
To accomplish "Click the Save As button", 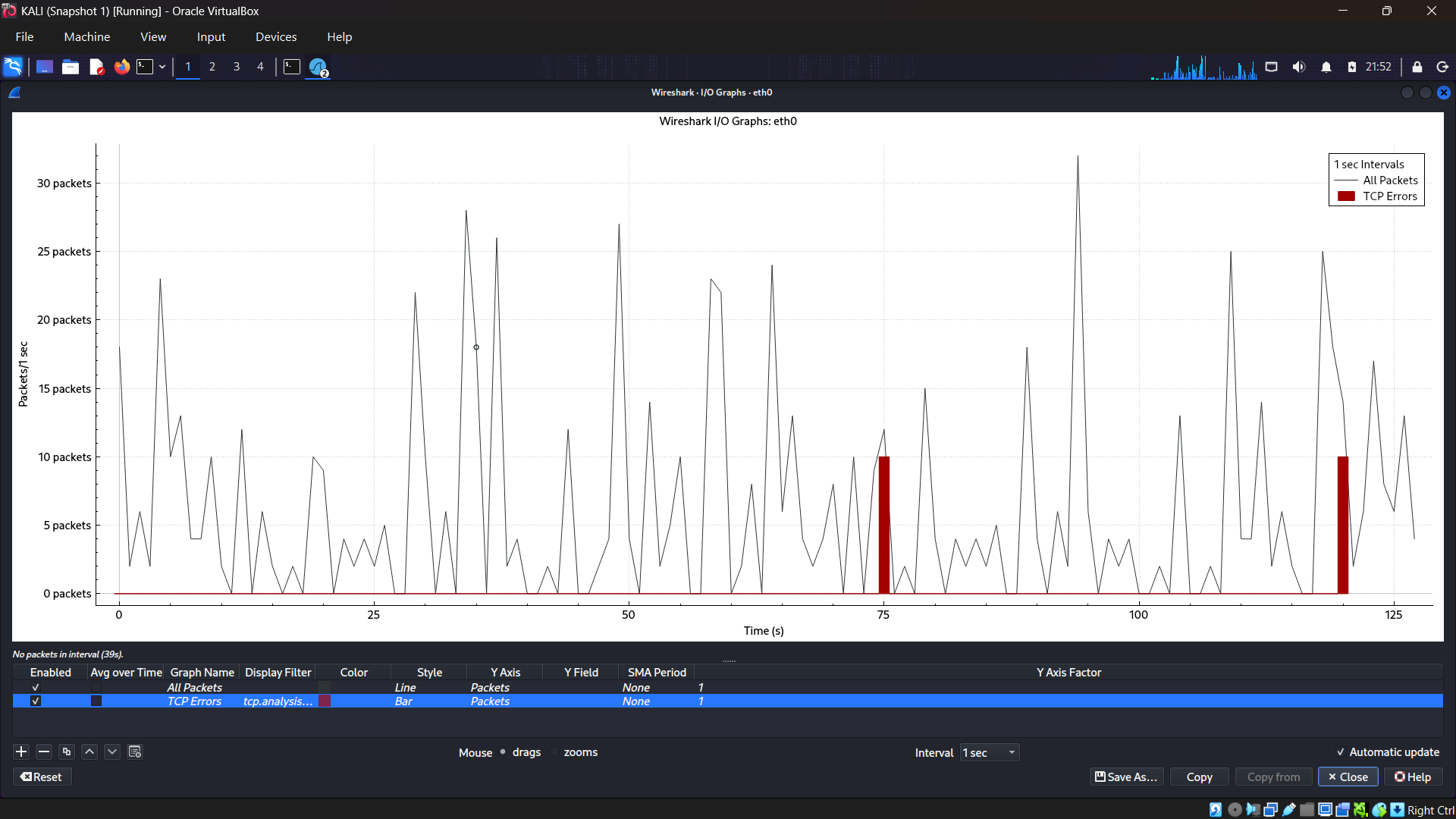I will click(1126, 777).
